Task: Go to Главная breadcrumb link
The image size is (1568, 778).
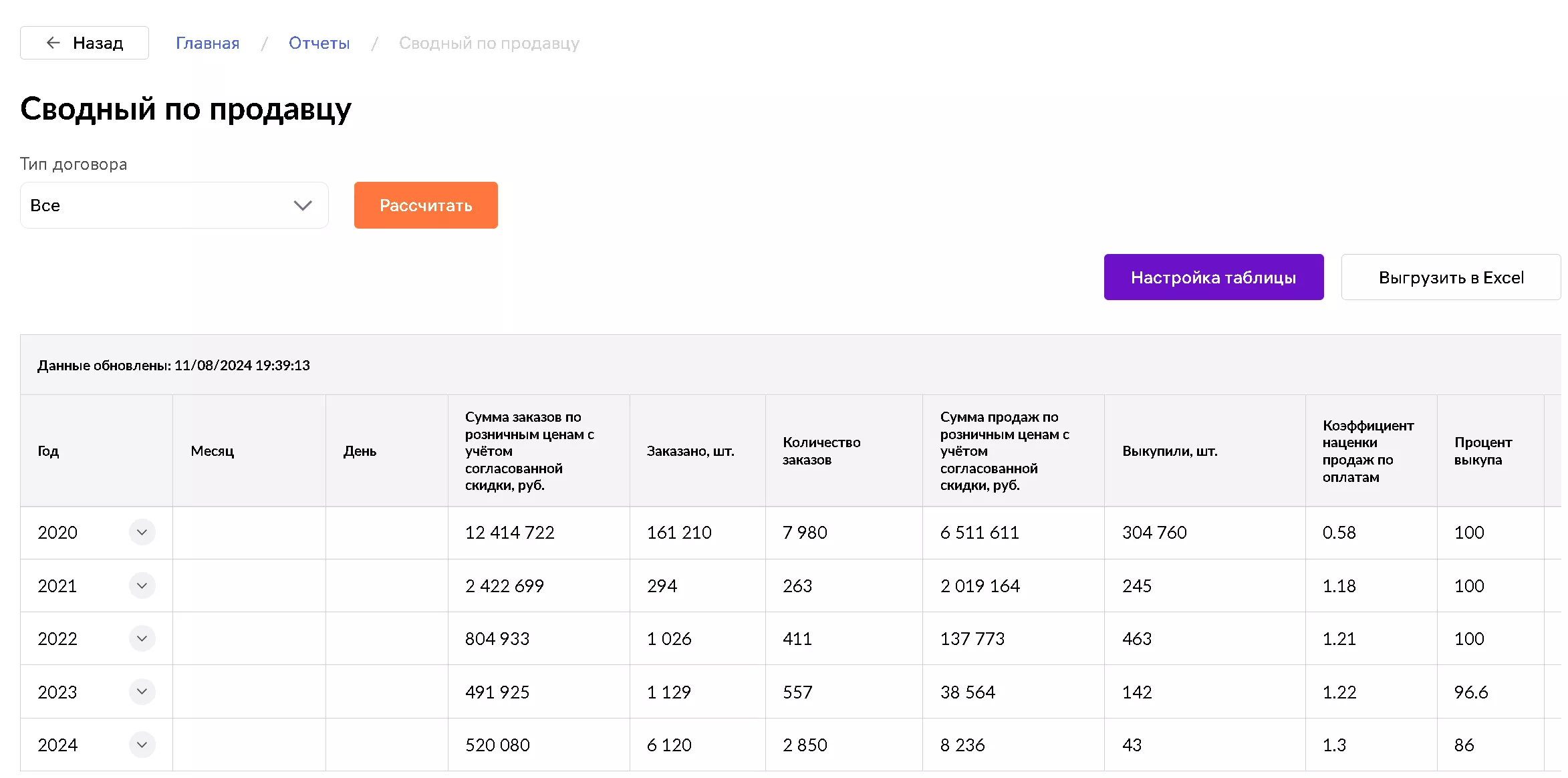Action: (207, 43)
